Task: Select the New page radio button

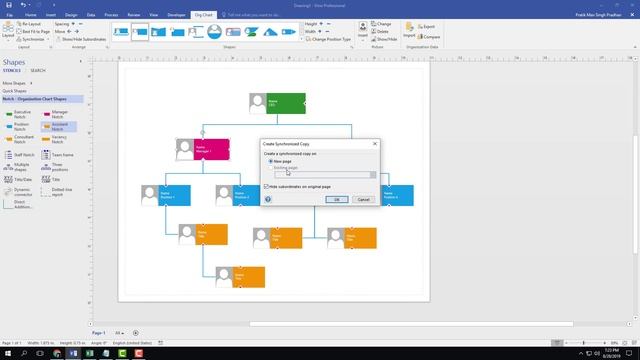Action: (x=271, y=162)
